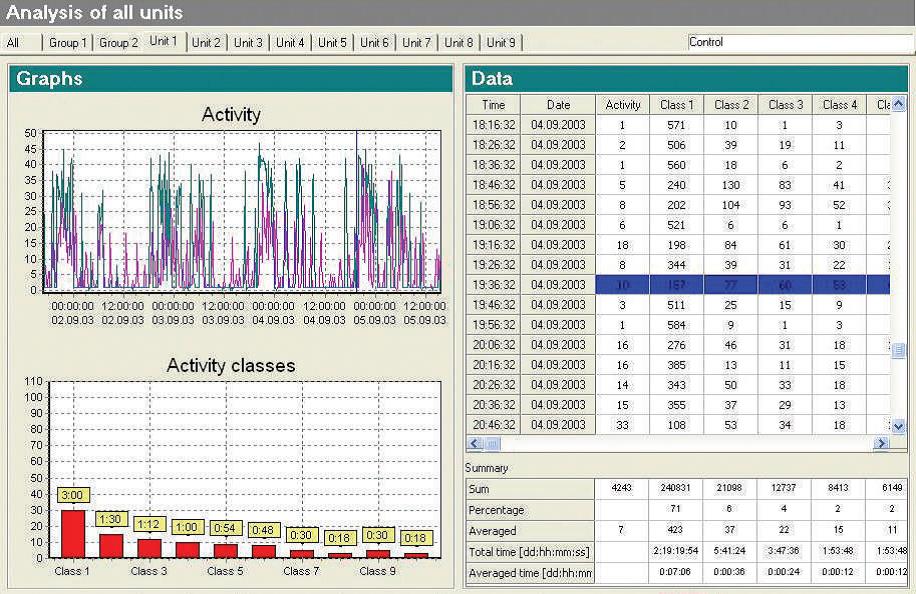Image resolution: width=916 pixels, height=594 pixels.
Task: View the Unit 8 tab
Action: point(459,43)
